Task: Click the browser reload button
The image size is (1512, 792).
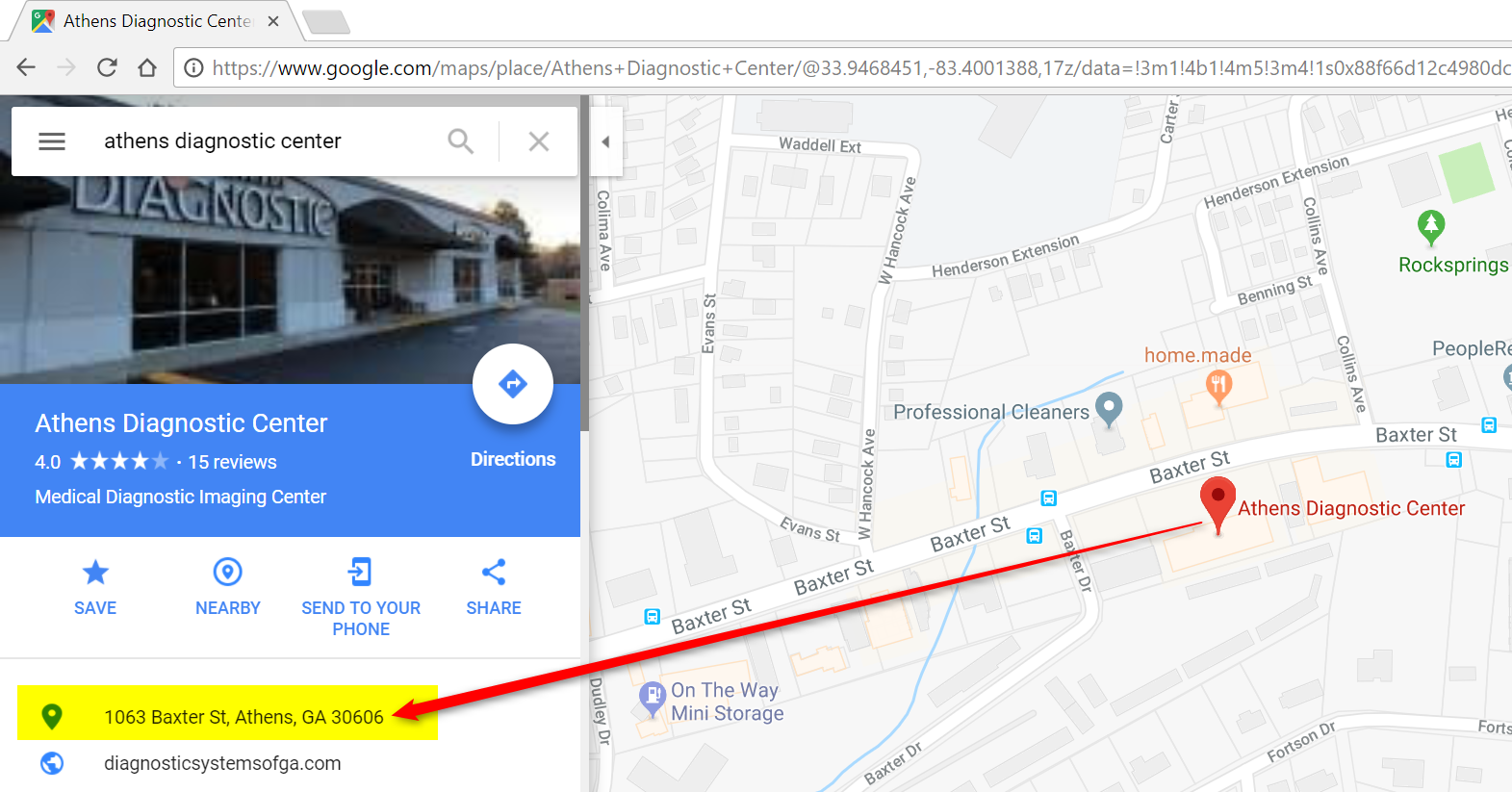Action: (107, 67)
